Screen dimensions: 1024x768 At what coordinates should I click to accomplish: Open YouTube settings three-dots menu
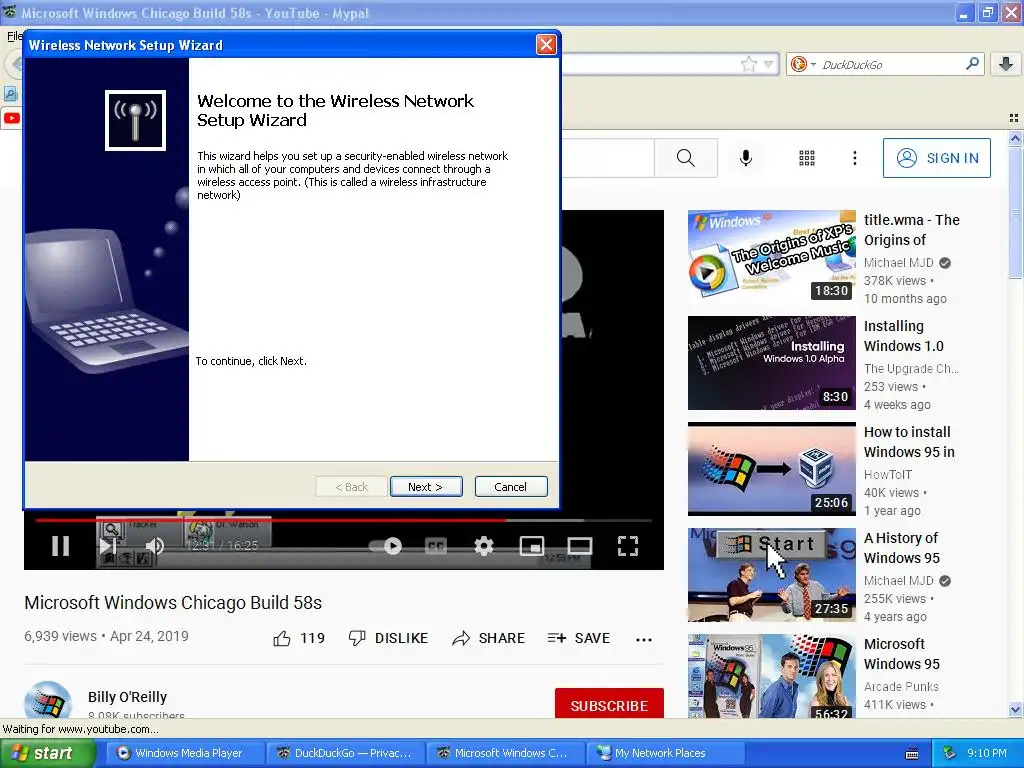coord(854,157)
